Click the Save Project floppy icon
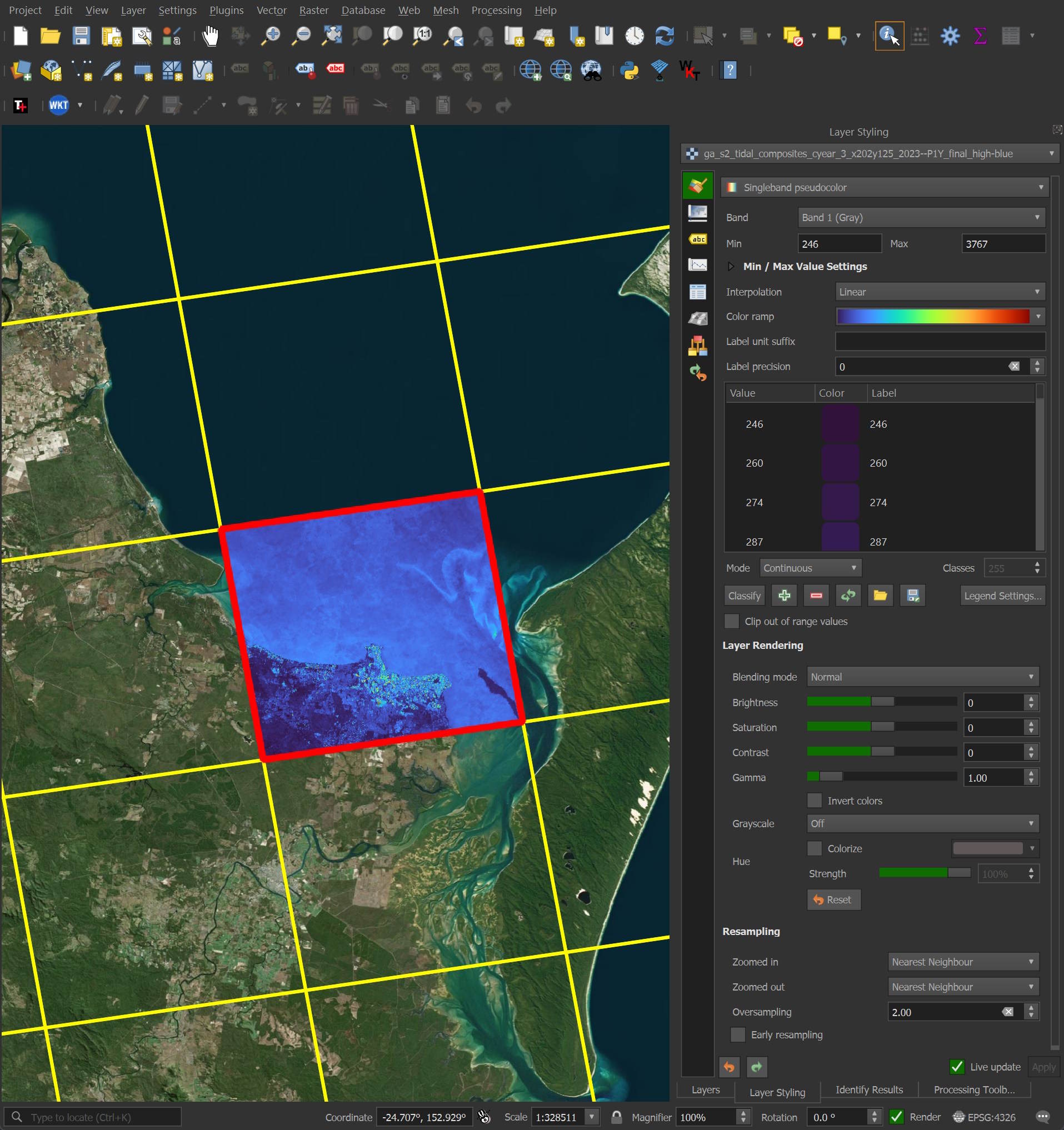1064x1130 pixels. (x=81, y=36)
